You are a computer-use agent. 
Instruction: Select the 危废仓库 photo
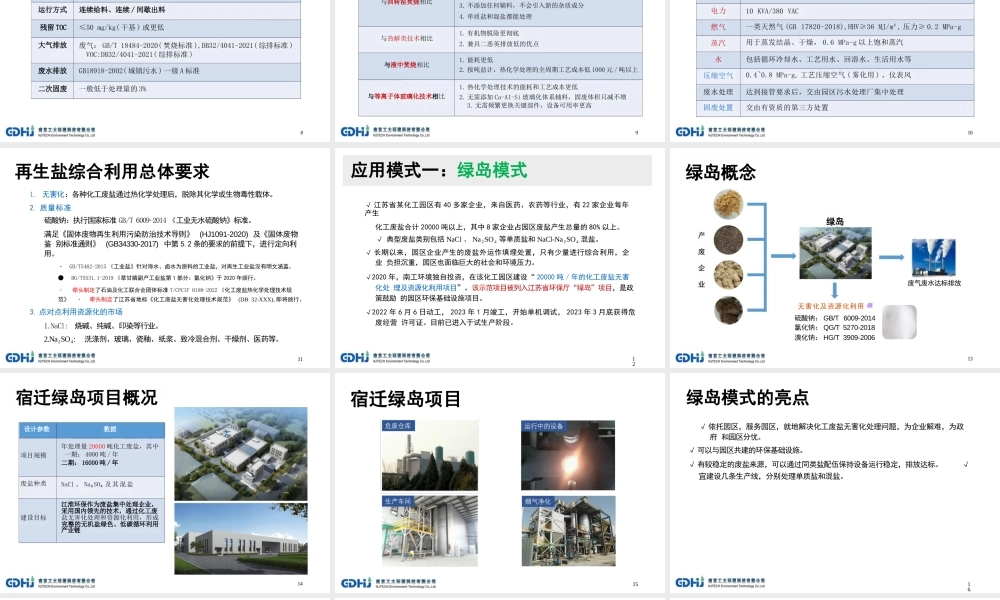(430, 455)
